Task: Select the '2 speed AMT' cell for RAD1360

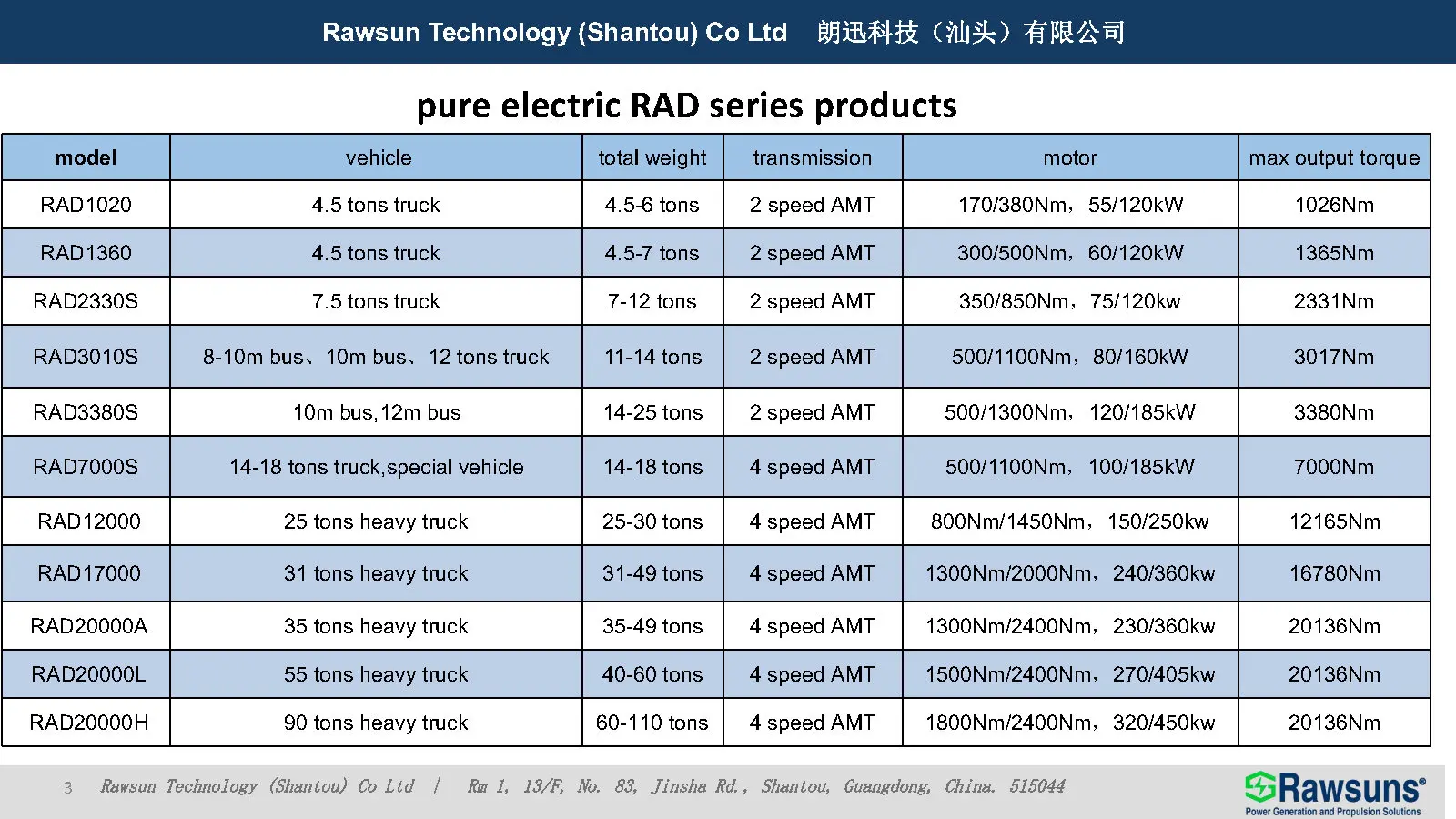Action: click(813, 252)
